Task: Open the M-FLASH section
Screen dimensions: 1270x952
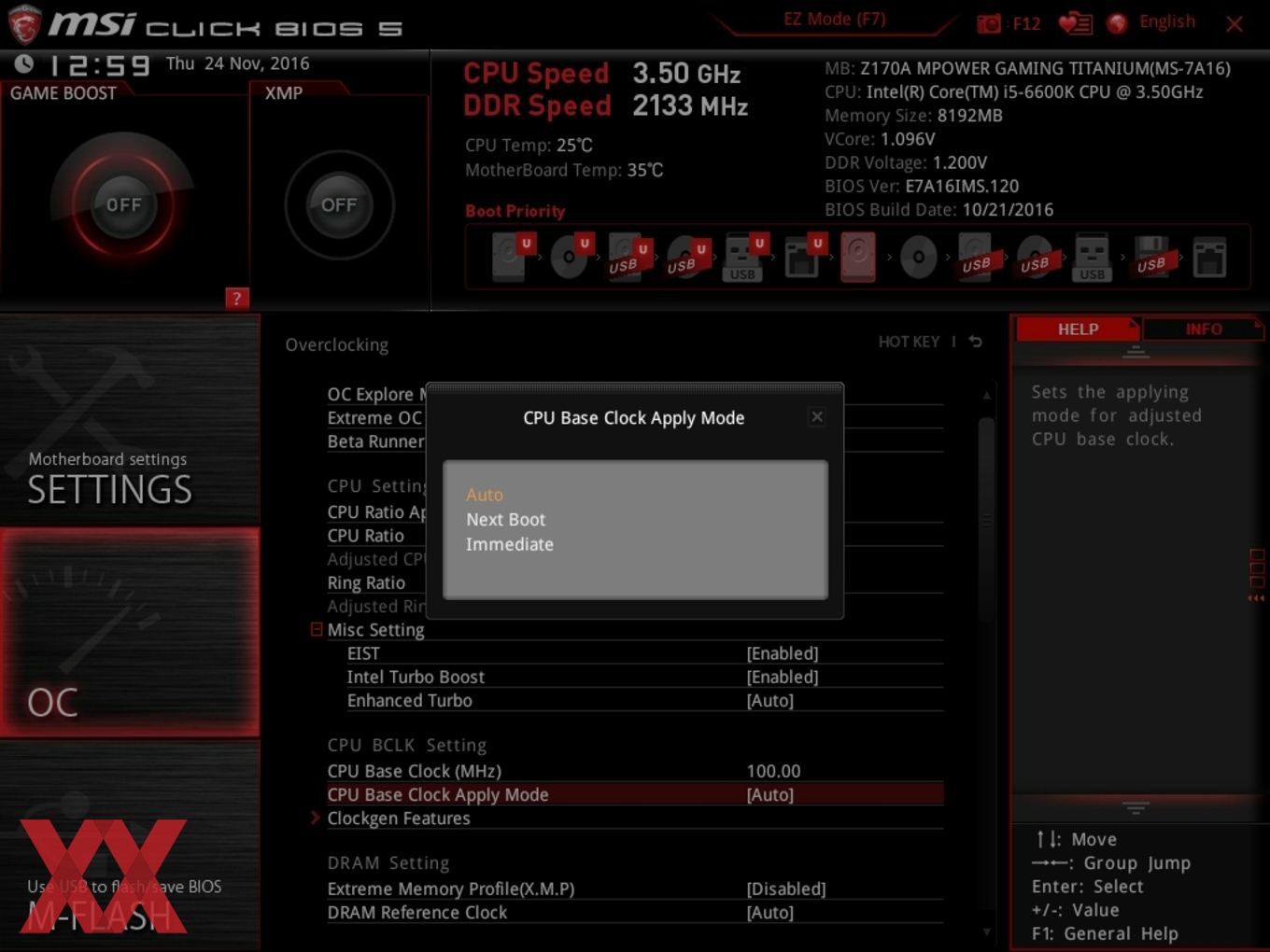Action: coord(130,846)
